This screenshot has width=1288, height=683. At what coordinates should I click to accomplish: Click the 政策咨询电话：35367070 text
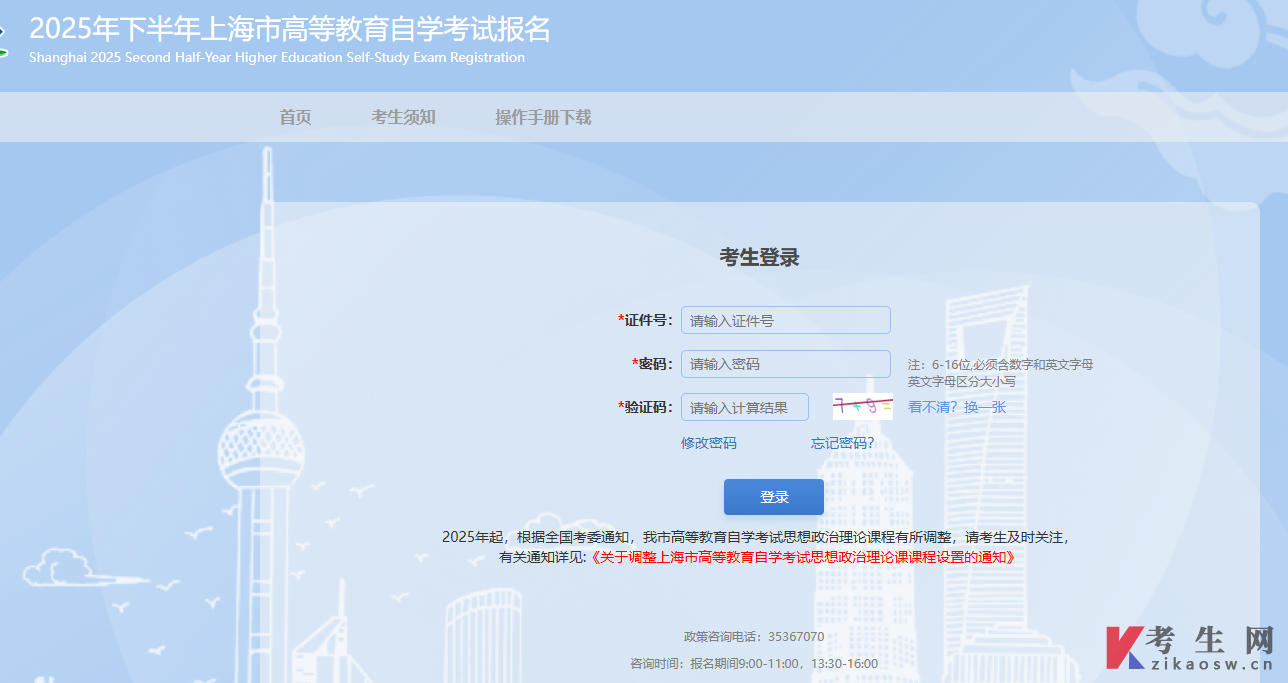click(754, 637)
